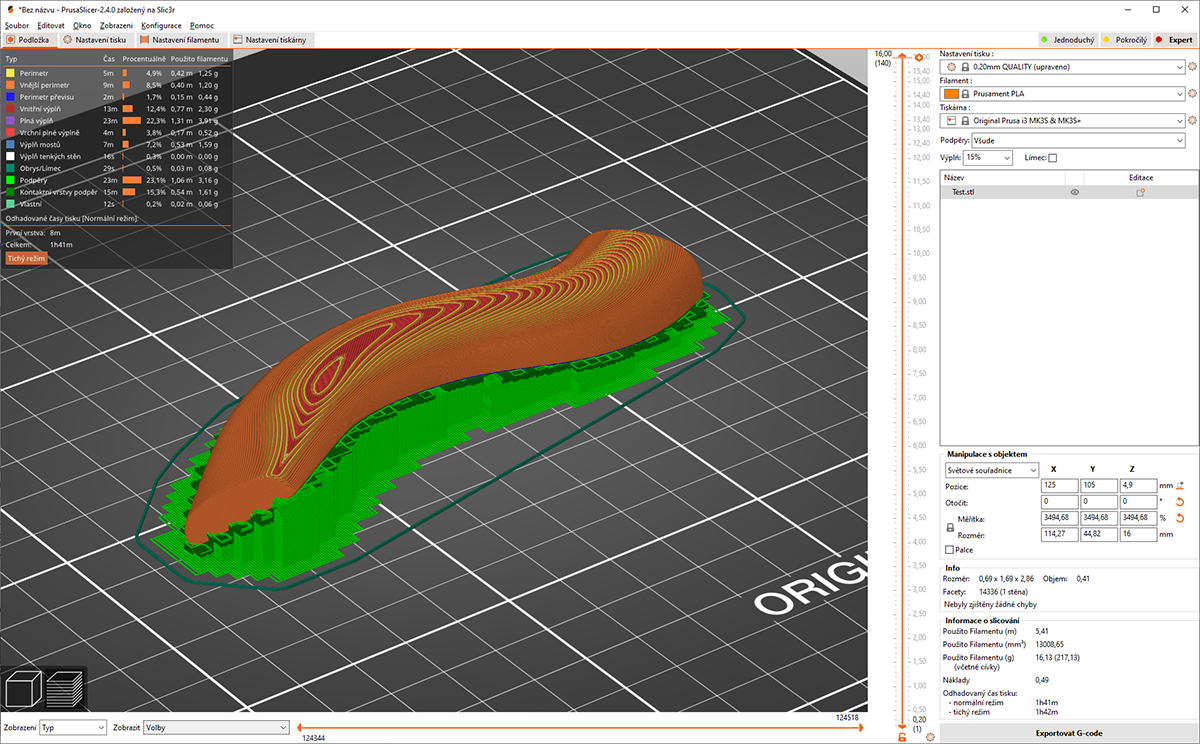Open print settings gear next to 0.20mm QUALITY
This screenshot has height=744, width=1200.
[x=1192, y=67]
